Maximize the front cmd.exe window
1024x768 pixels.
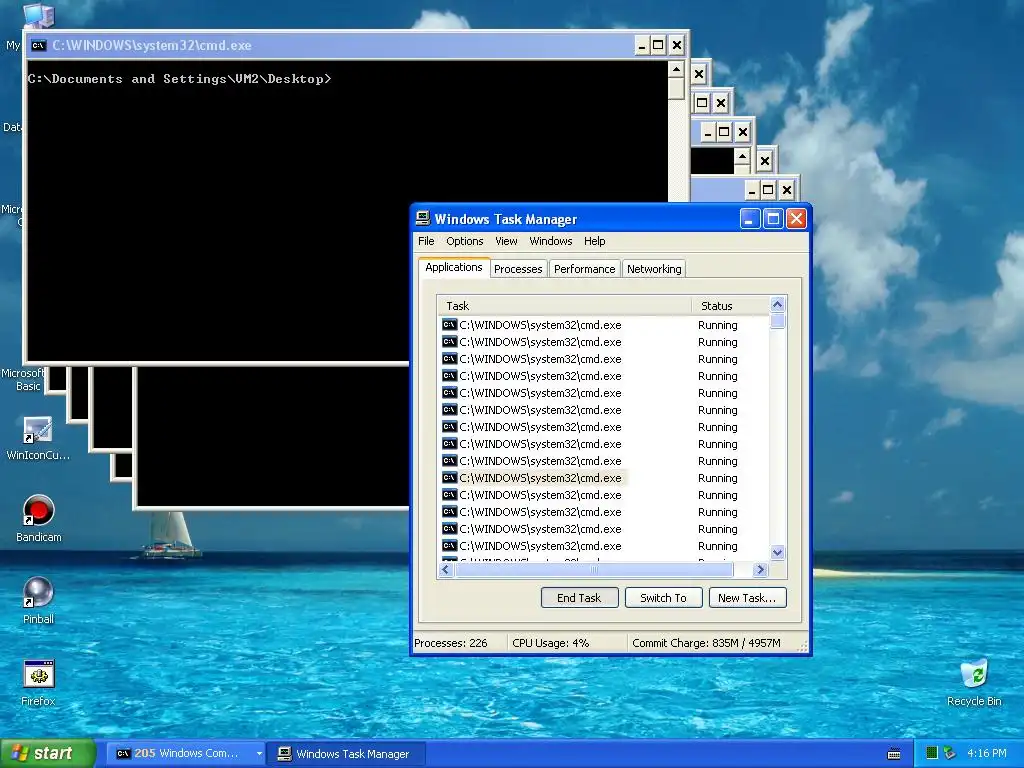coord(658,45)
